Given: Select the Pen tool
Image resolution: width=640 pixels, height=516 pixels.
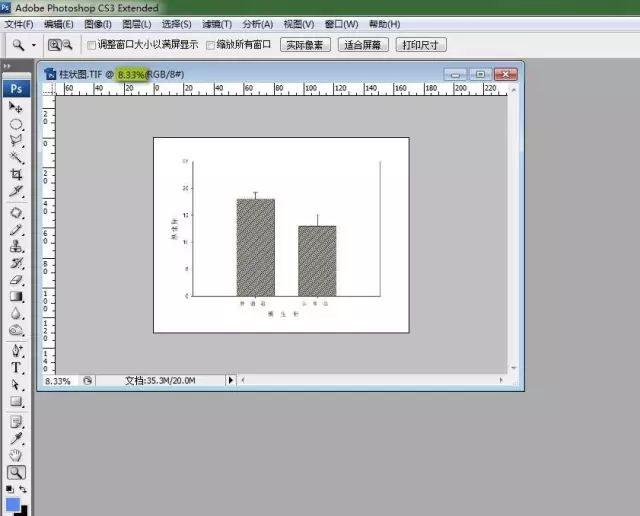Looking at the screenshot, I should click(16, 351).
